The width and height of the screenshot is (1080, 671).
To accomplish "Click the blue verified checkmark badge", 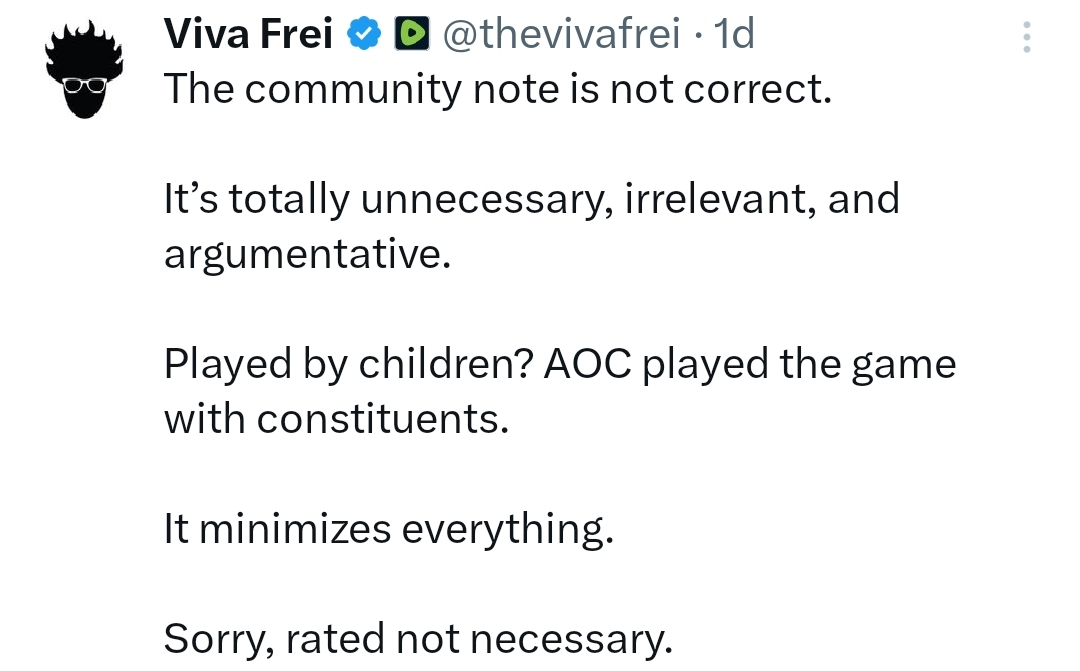I will click(x=365, y=36).
